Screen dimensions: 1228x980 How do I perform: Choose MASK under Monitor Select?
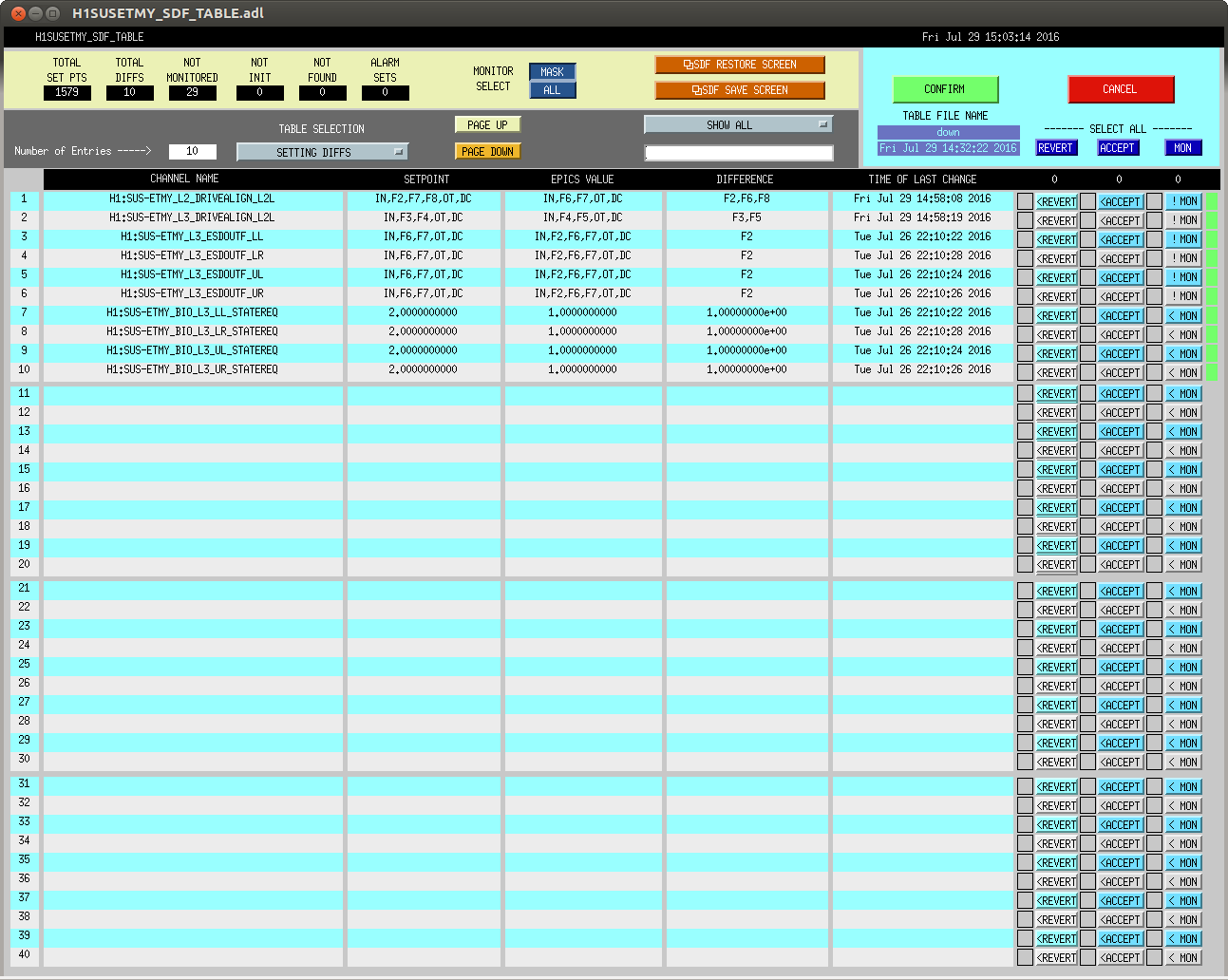coord(553,72)
